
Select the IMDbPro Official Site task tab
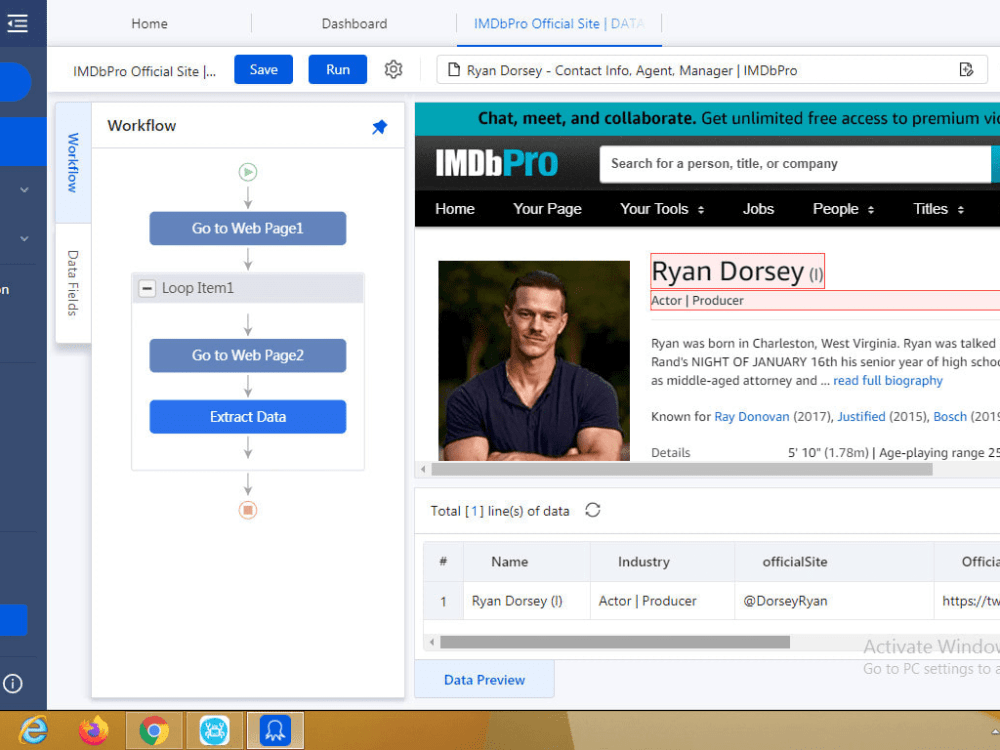tap(559, 24)
